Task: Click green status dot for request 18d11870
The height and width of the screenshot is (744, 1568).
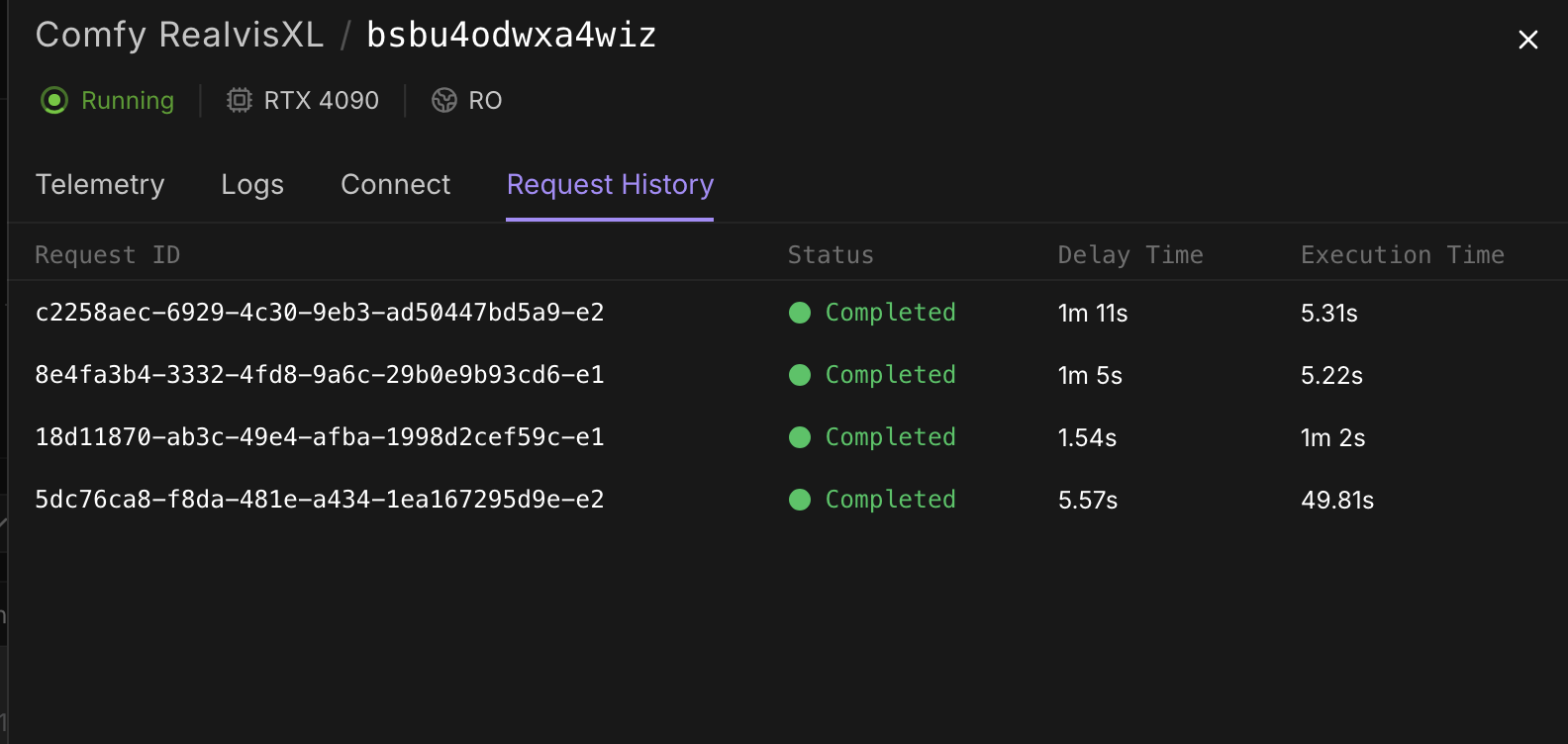Action: point(800,437)
